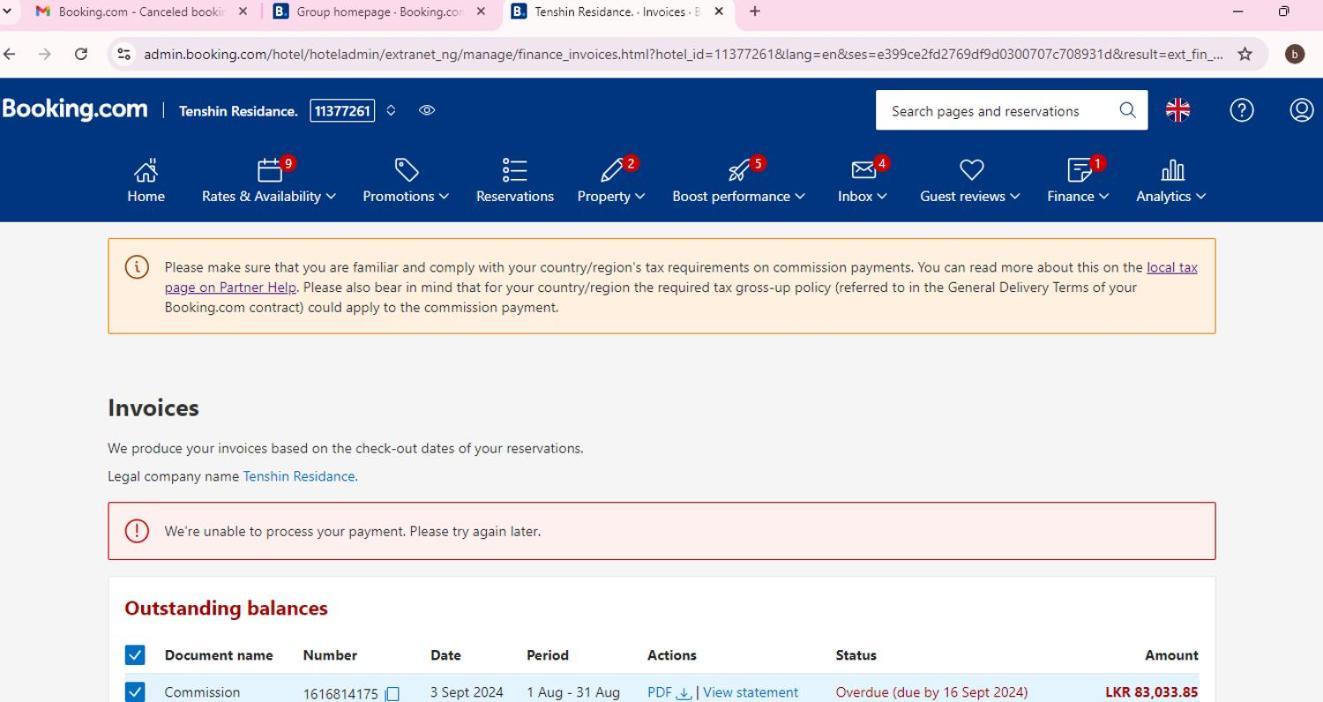Open the Home navigation icon
1323x702 pixels.
click(x=146, y=171)
